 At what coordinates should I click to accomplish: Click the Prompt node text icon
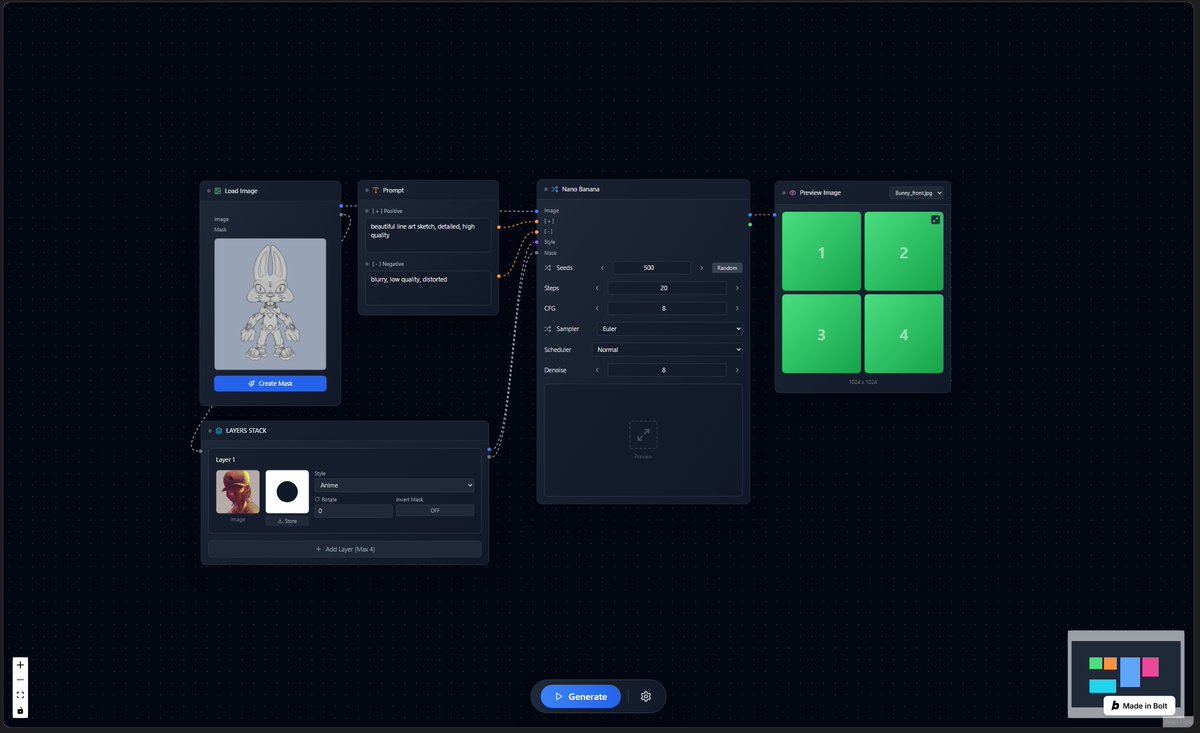point(375,190)
